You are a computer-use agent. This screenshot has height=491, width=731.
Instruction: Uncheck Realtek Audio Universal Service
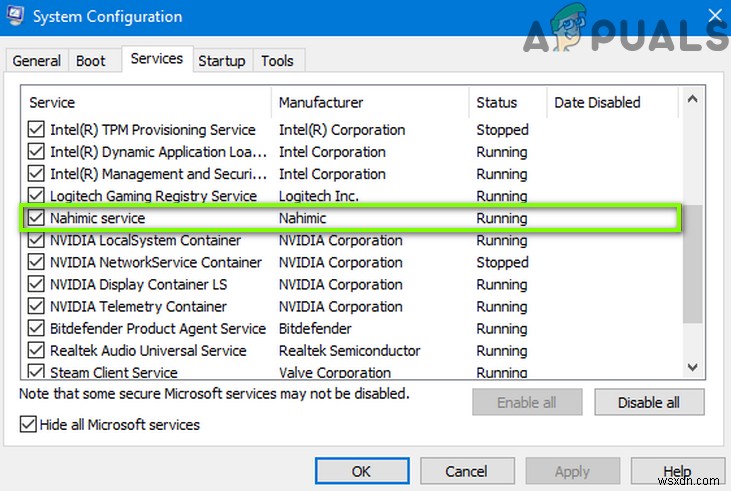pos(37,351)
